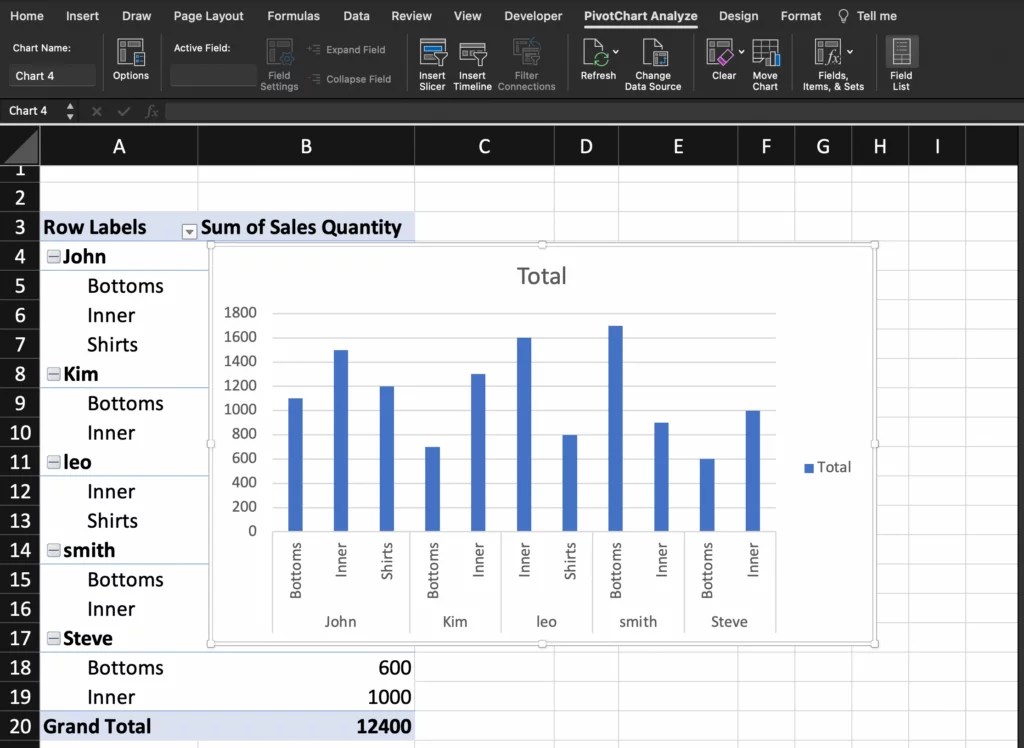Open the Clear dropdown menu
Viewport: 1024px width, 748px height.
click(741, 51)
